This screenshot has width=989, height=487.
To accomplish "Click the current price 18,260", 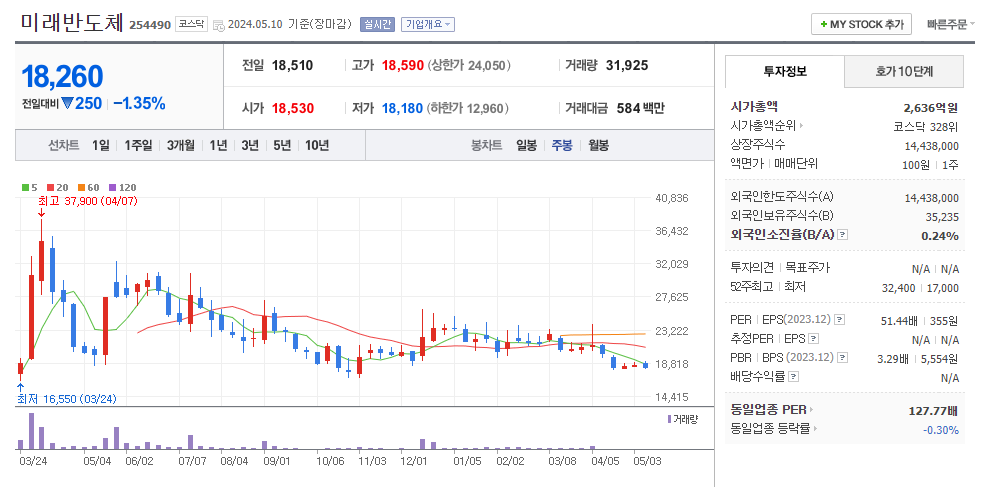I will click(62, 76).
